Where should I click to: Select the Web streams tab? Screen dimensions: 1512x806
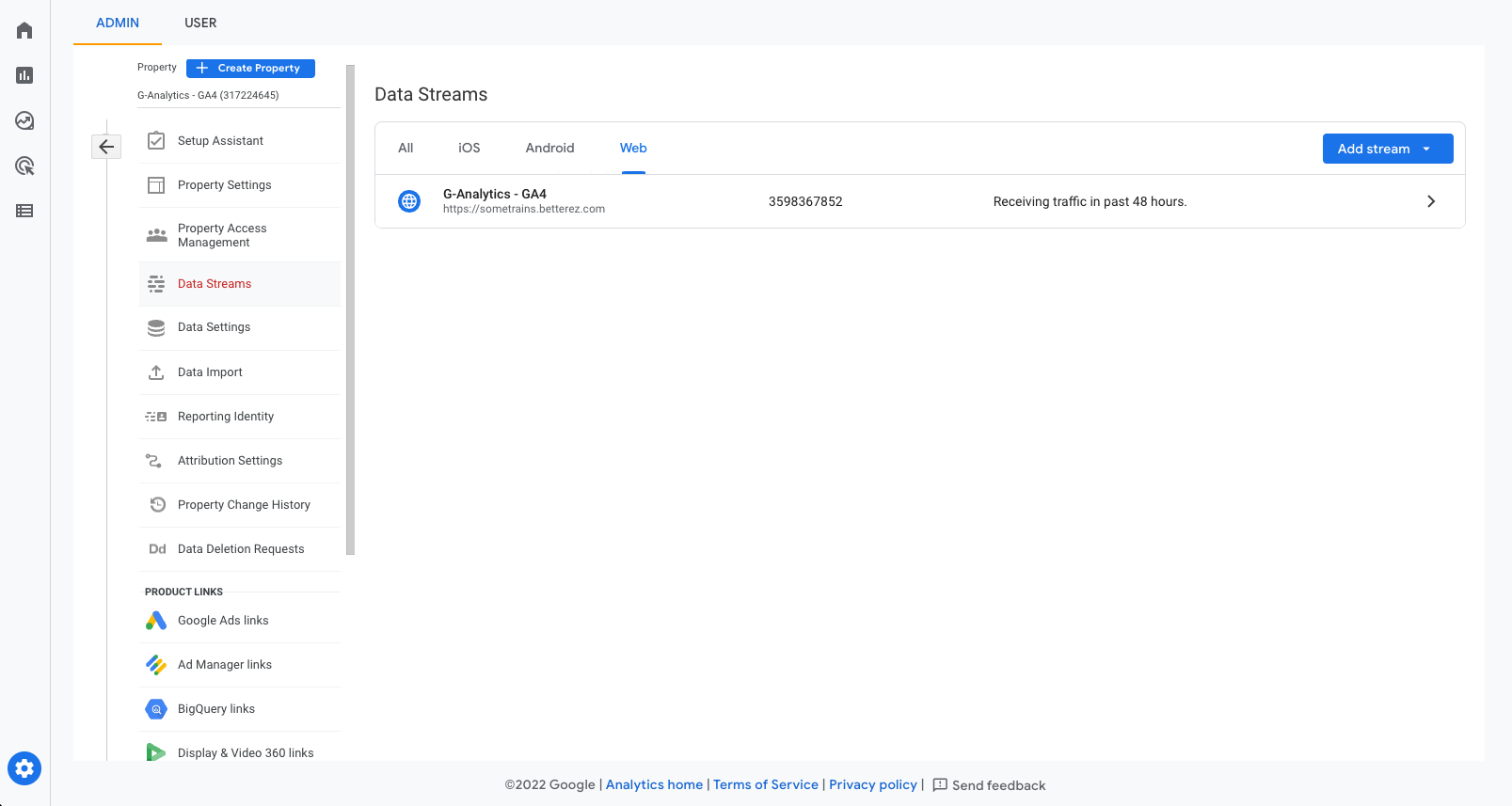click(633, 148)
